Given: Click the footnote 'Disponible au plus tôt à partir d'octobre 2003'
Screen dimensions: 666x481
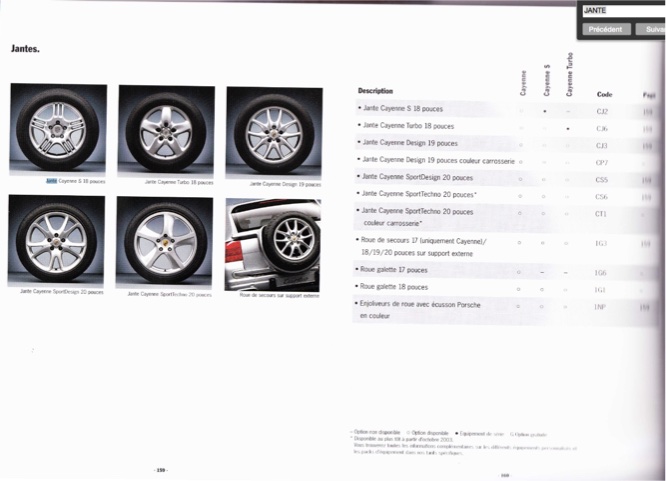Looking at the screenshot, I should coord(402,439).
